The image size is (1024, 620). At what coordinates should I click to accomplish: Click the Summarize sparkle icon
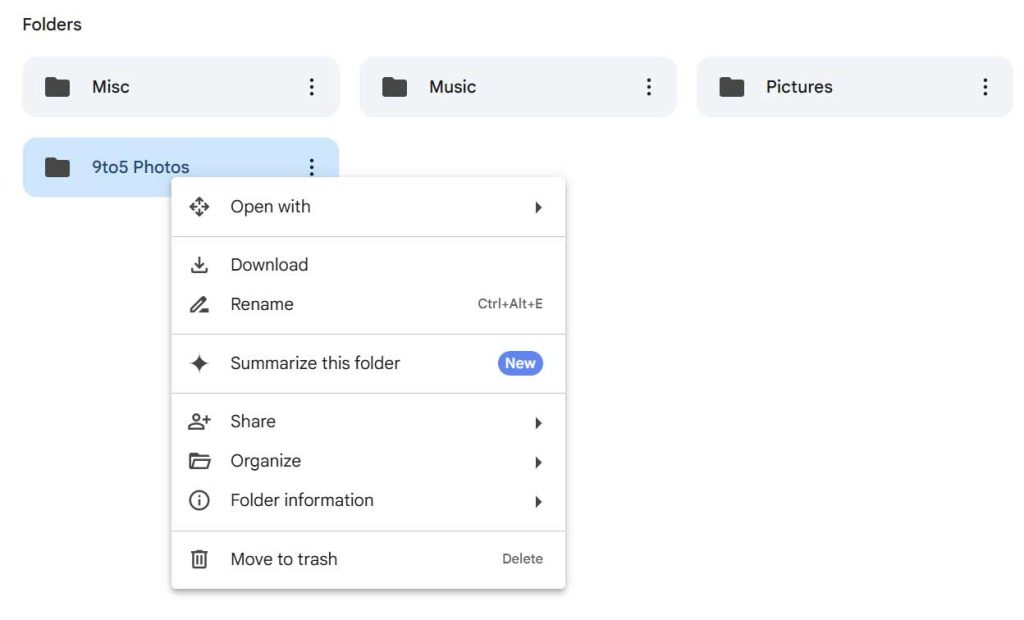pyautogui.click(x=199, y=363)
